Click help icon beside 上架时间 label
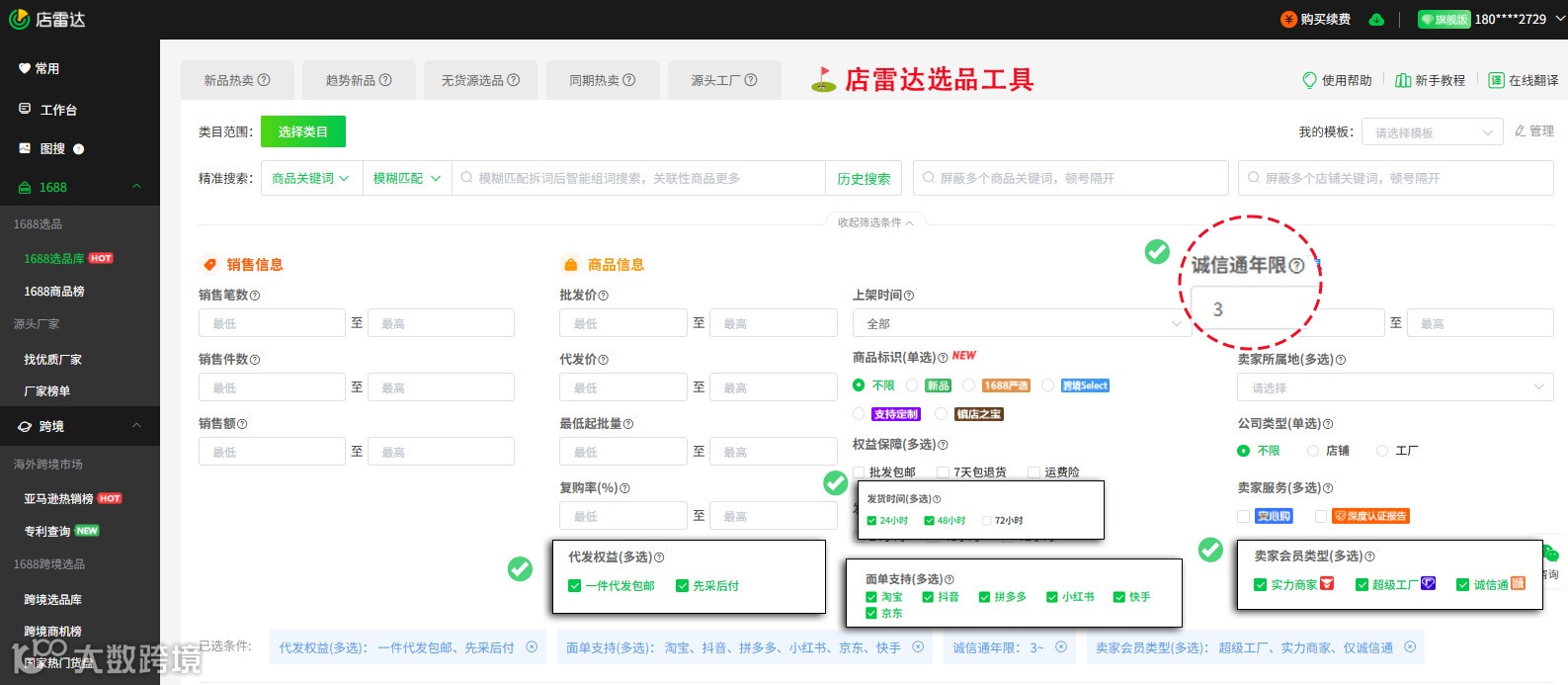The height and width of the screenshot is (685, 1568). (909, 296)
